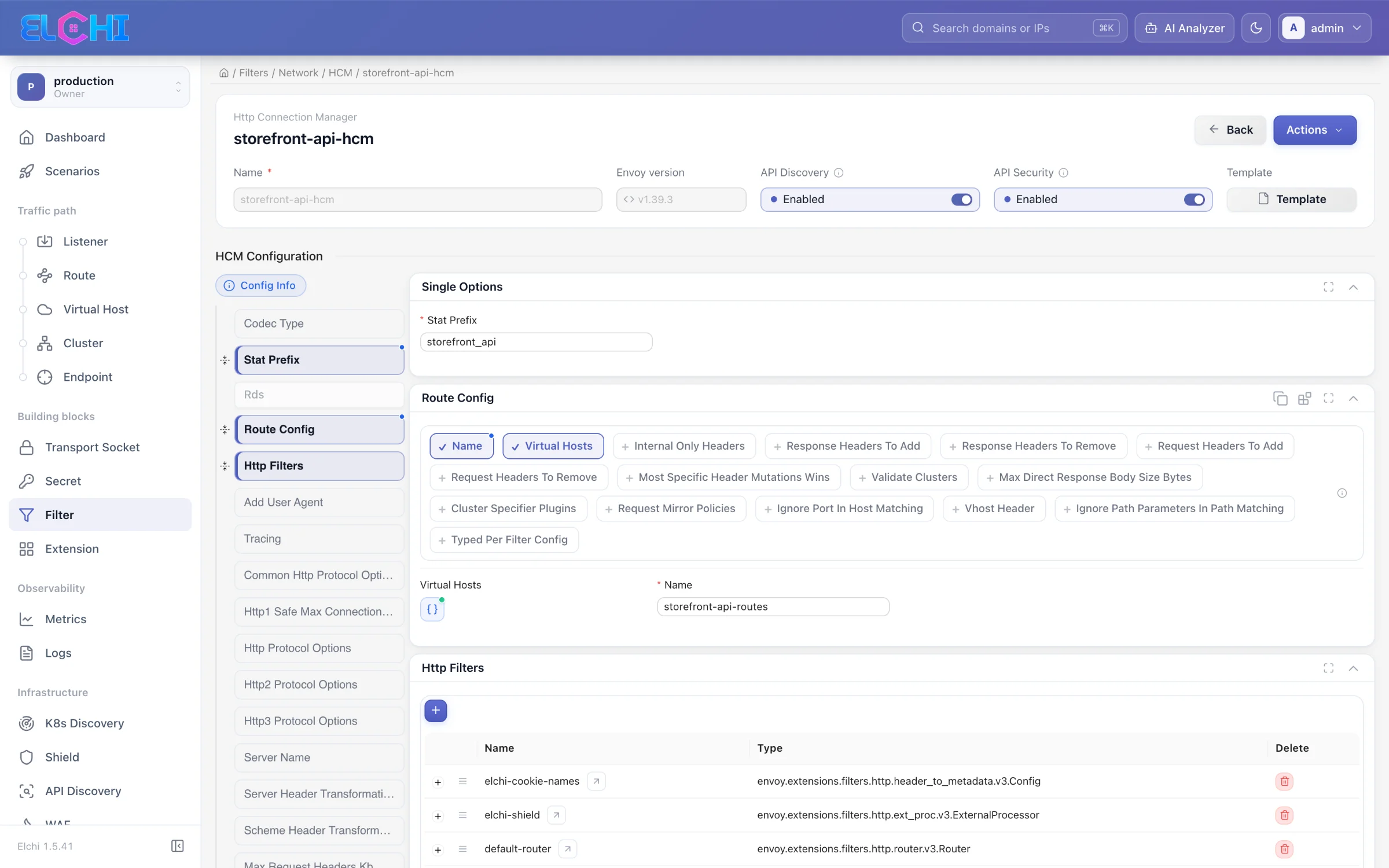Add a new HTTP filter
The width and height of the screenshot is (1389, 868).
point(436,711)
